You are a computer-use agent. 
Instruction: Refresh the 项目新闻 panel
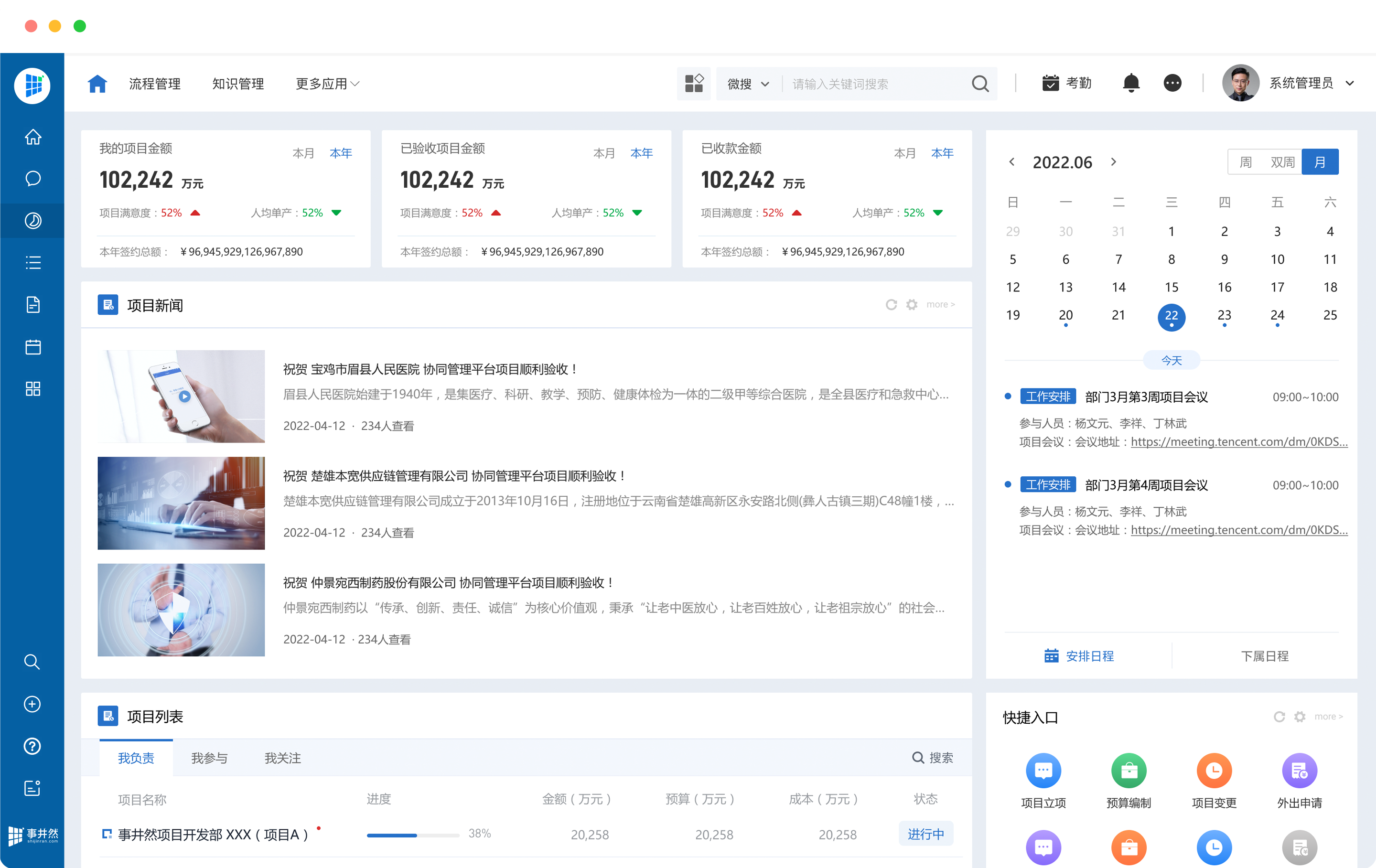(x=891, y=305)
